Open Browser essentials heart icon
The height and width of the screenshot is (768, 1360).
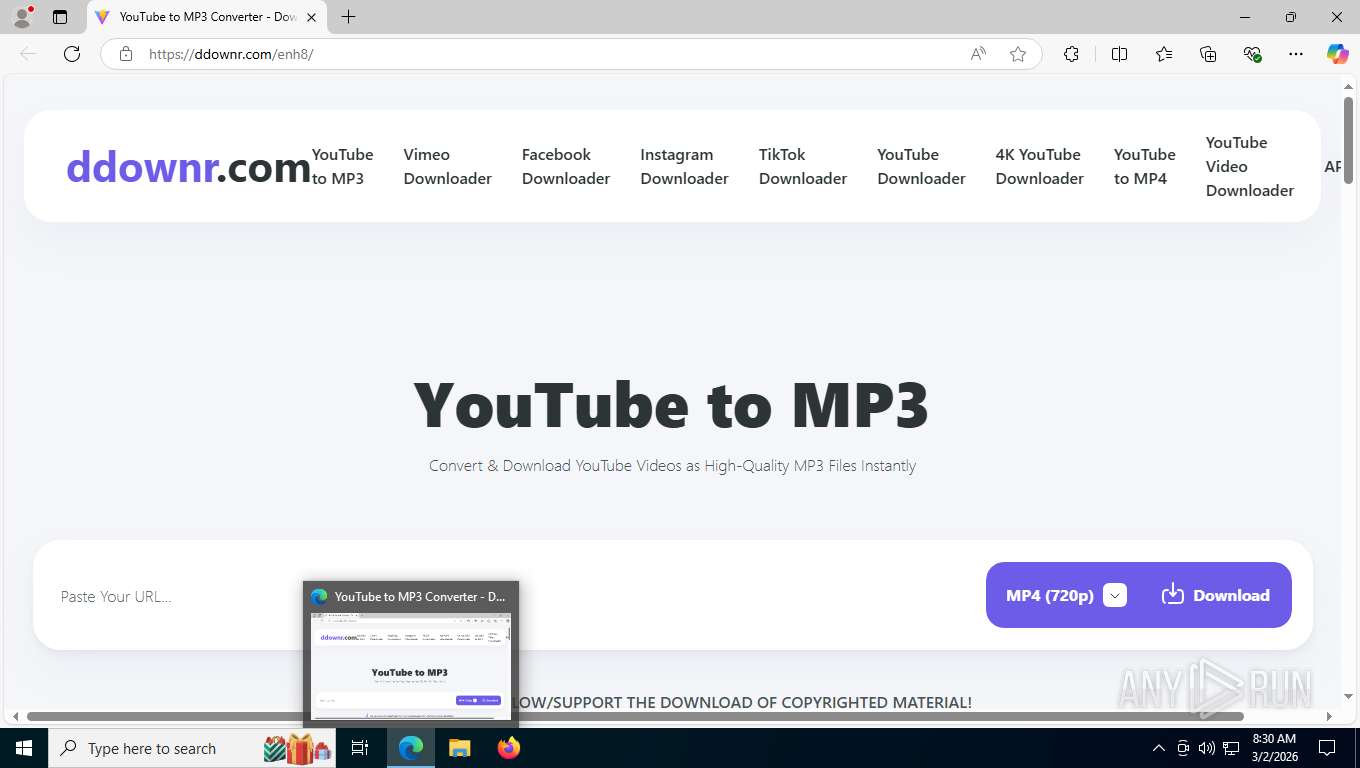point(1252,54)
